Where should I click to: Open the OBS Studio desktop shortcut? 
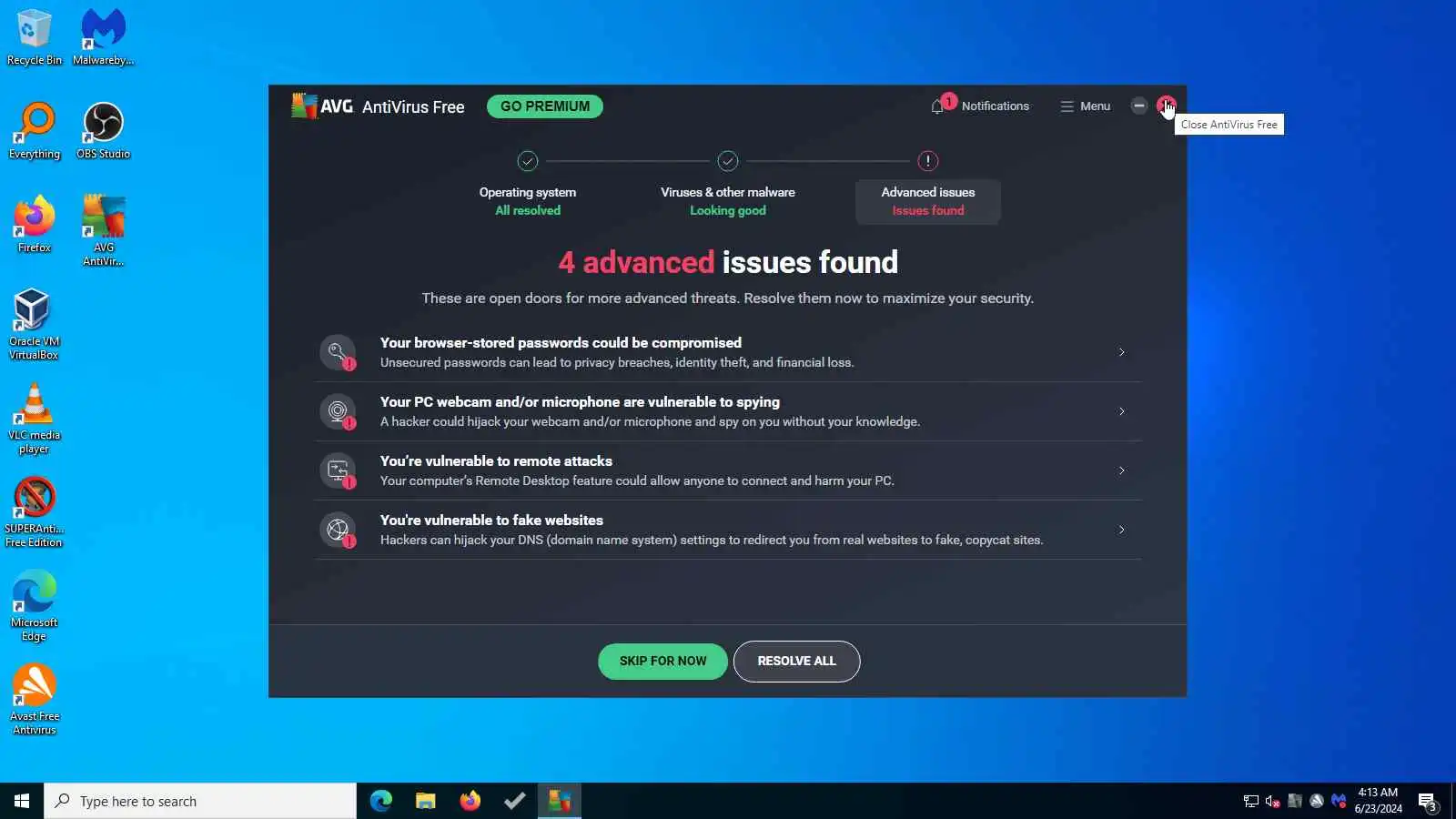103,131
